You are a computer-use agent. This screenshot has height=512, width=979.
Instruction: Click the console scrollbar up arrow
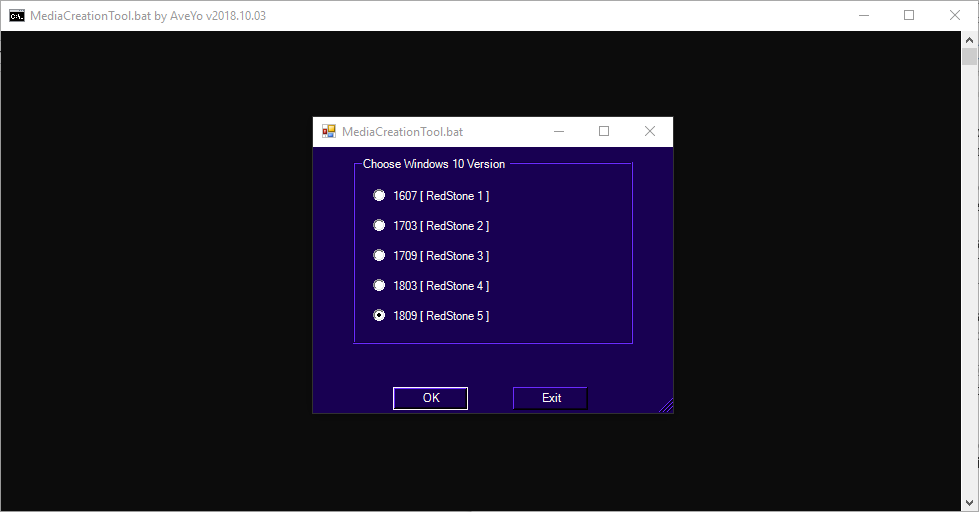pyautogui.click(x=969, y=40)
